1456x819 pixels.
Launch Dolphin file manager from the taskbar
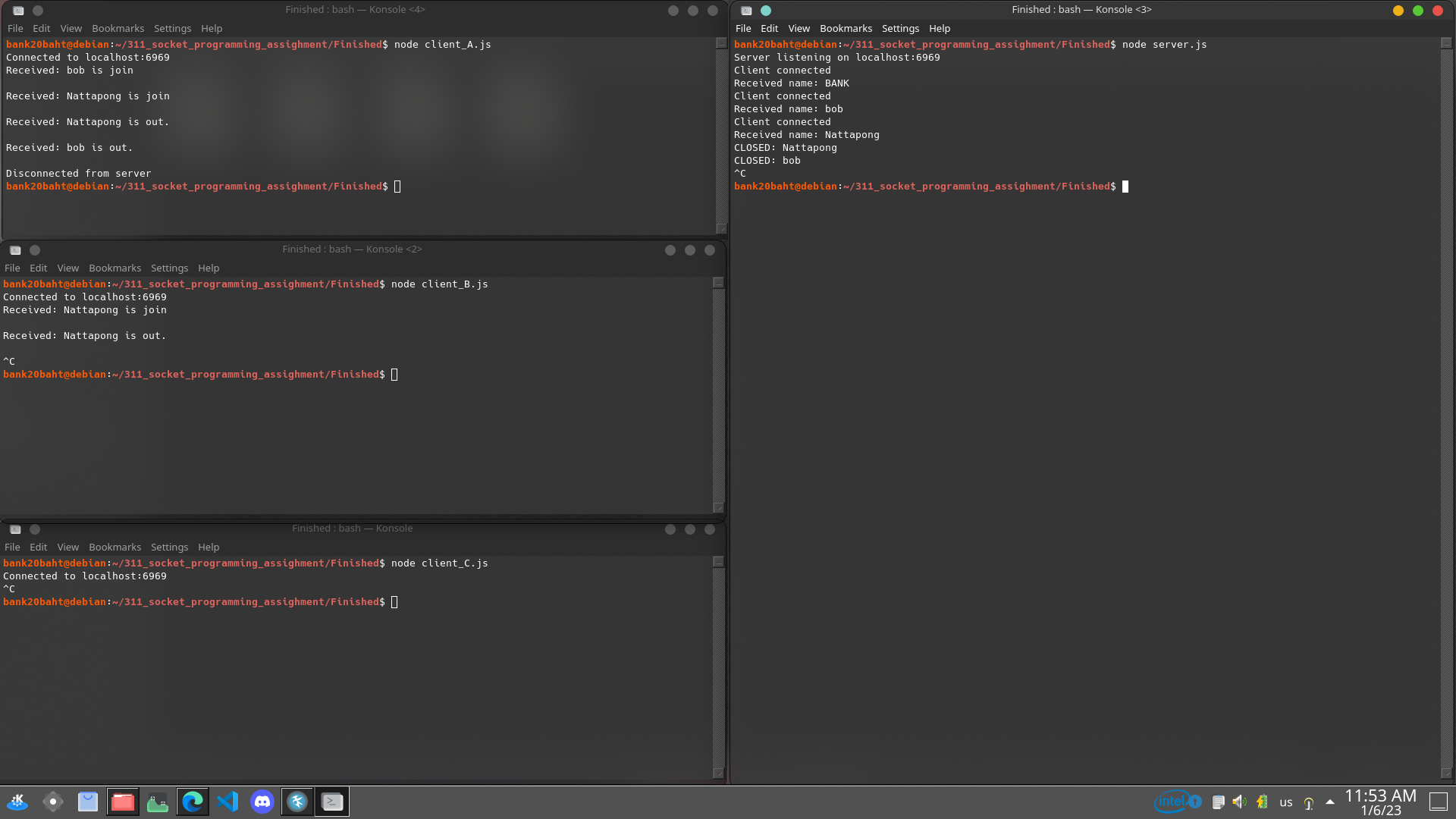123,802
